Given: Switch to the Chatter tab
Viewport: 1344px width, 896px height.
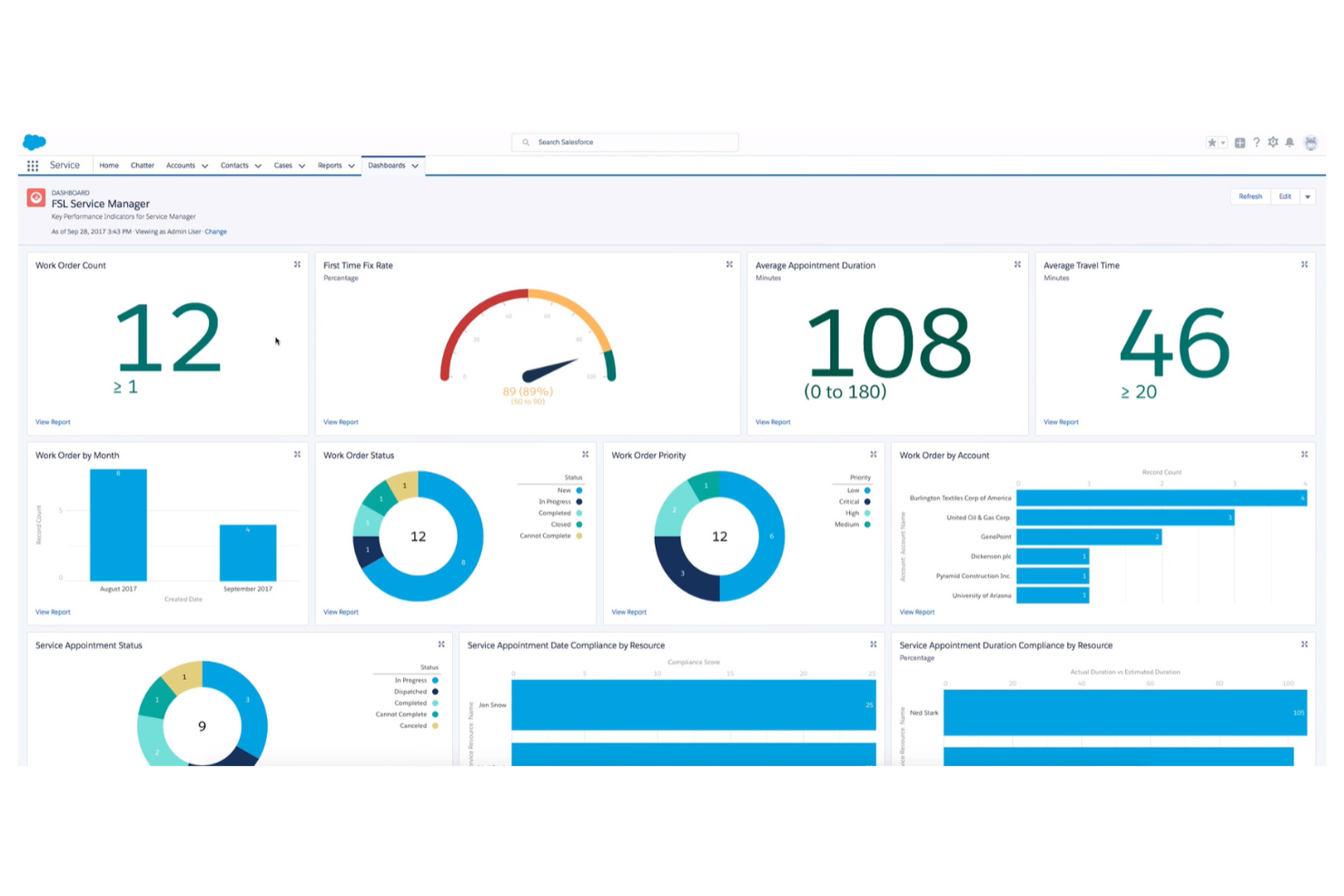Looking at the screenshot, I should click(x=142, y=165).
